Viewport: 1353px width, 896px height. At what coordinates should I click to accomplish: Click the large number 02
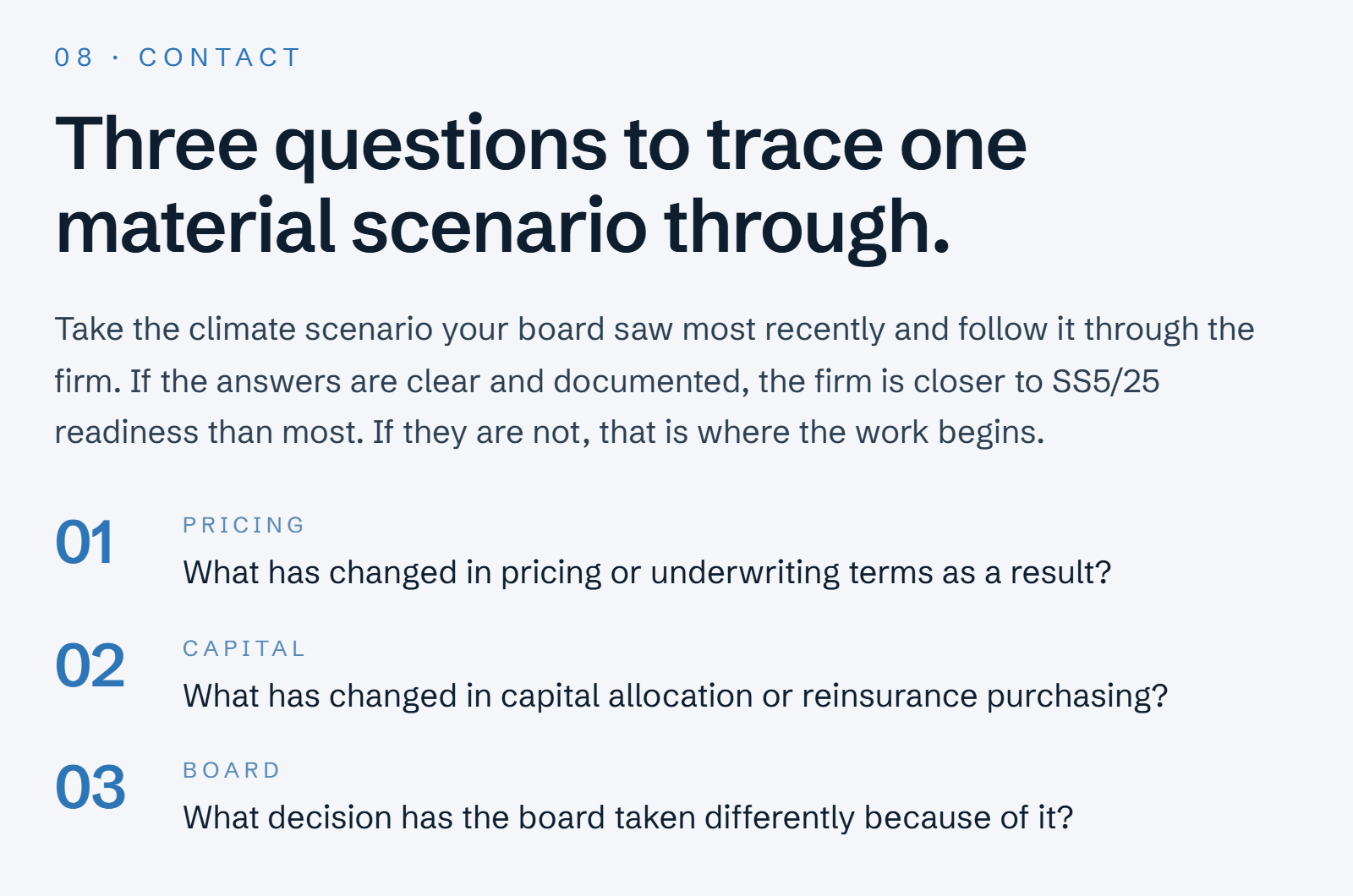[x=90, y=666]
